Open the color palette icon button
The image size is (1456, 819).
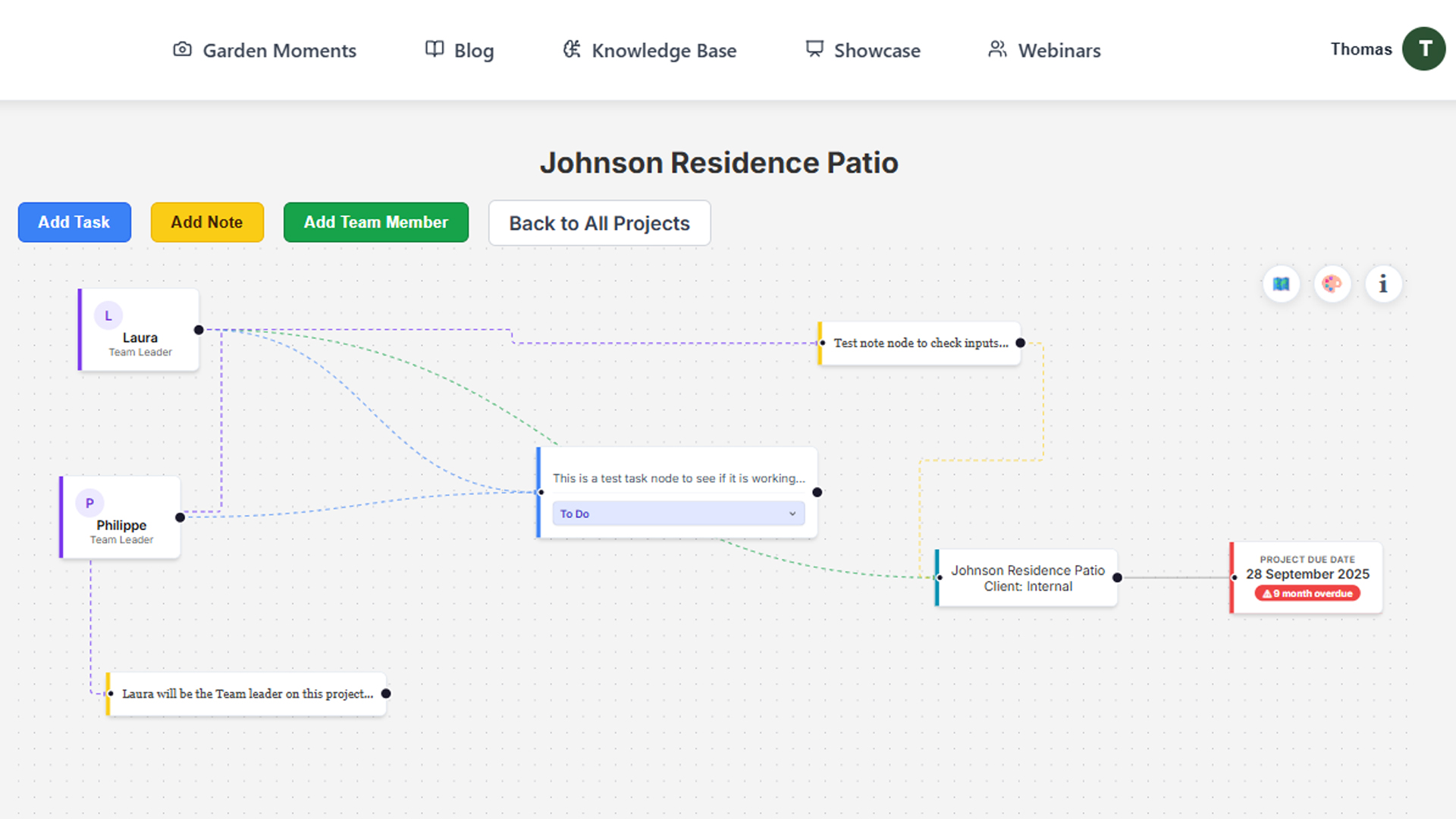tap(1332, 284)
